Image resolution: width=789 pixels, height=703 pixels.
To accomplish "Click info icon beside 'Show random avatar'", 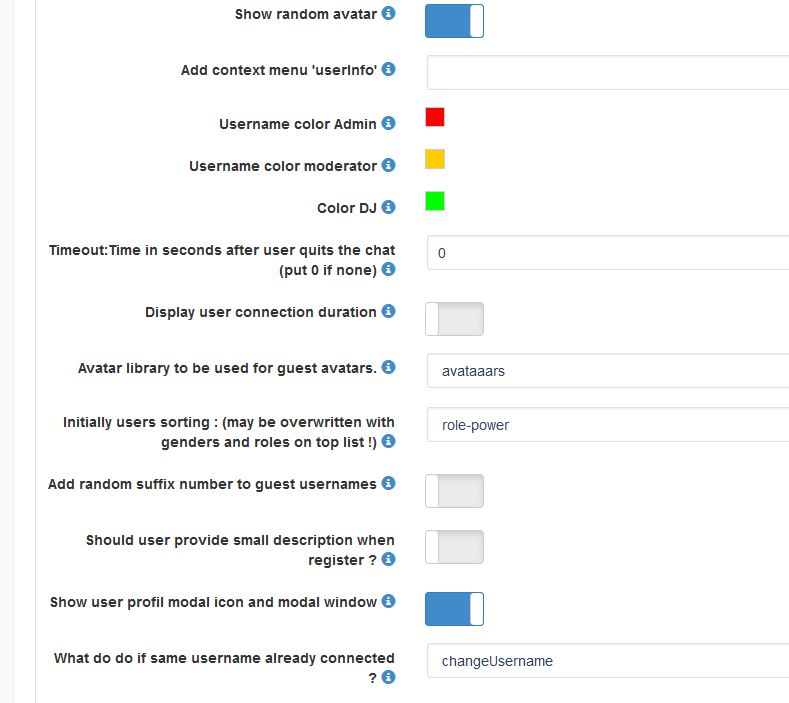I will pos(389,14).
